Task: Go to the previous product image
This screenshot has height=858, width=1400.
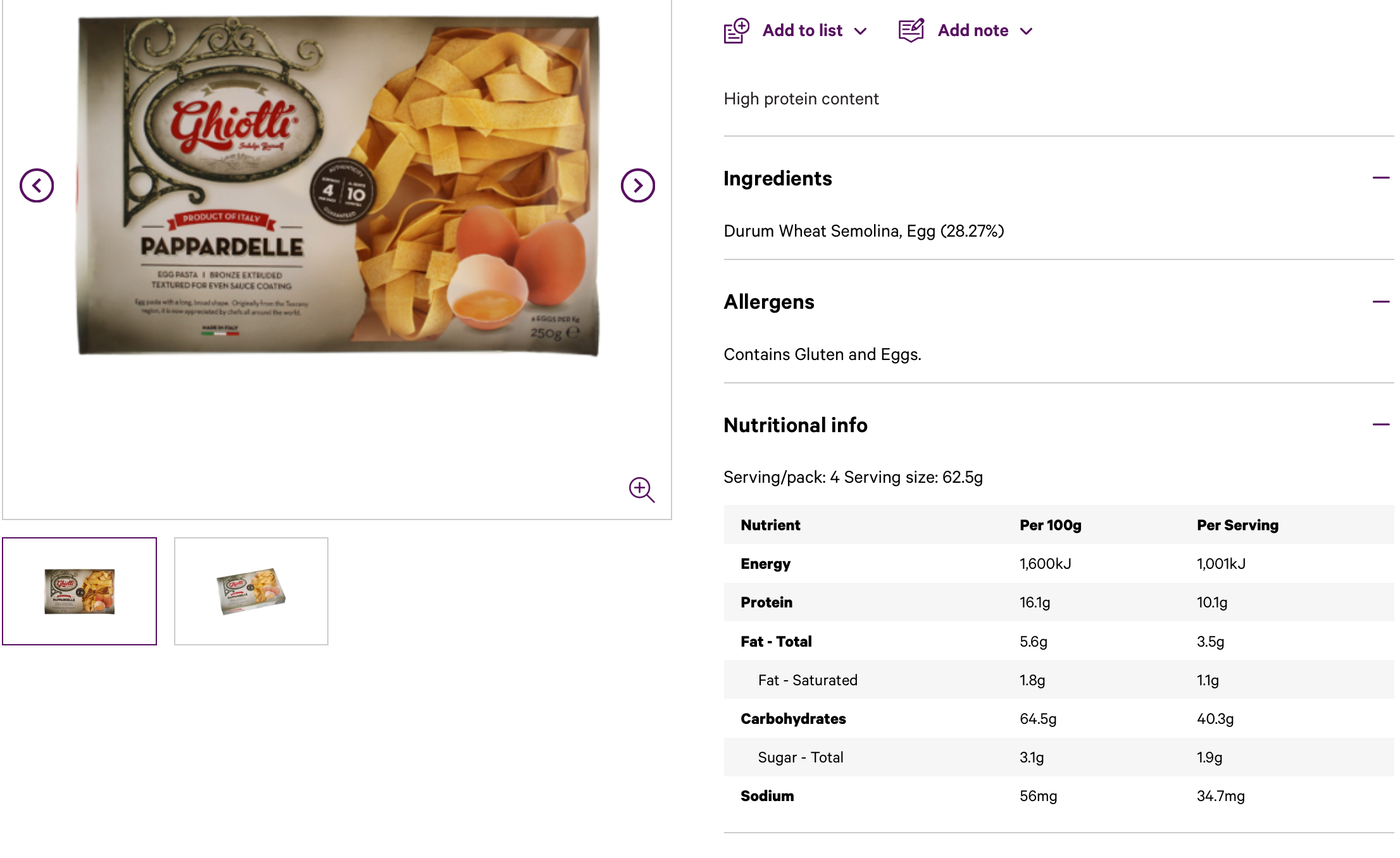Action: pos(37,185)
